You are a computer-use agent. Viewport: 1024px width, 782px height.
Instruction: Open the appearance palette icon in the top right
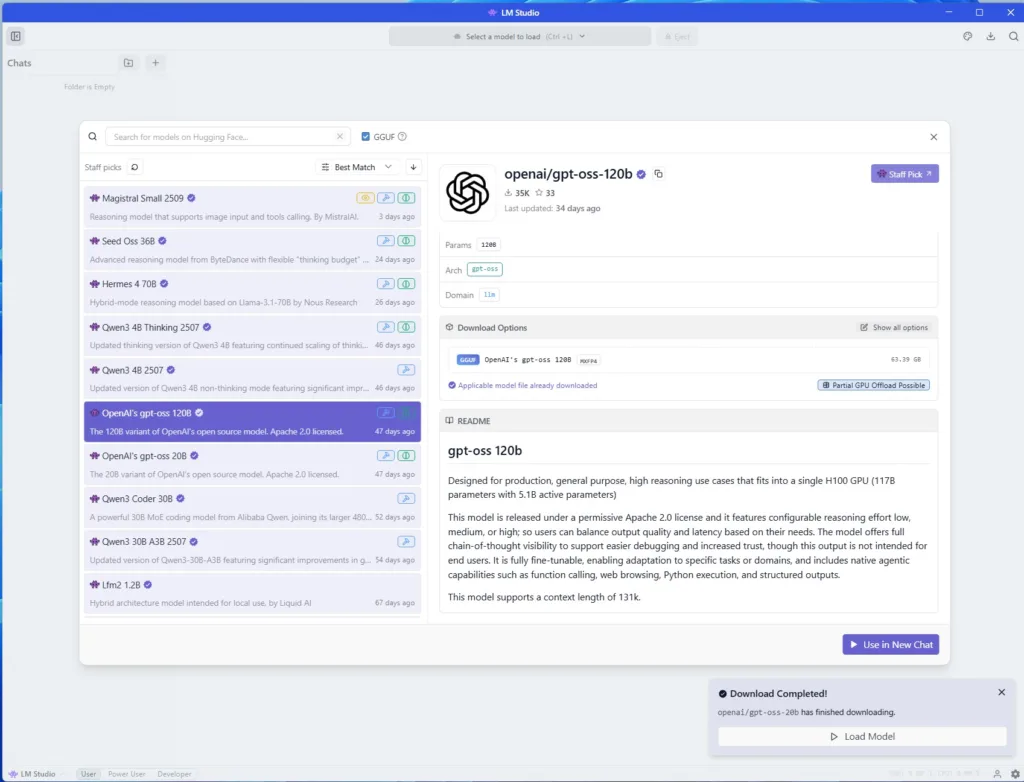(968, 37)
